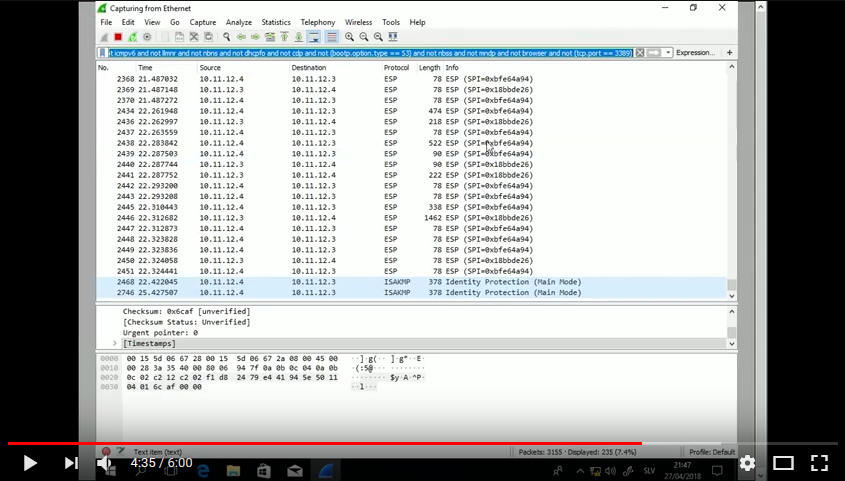
Task: Reset text zoom to normal size
Action: coord(378,37)
